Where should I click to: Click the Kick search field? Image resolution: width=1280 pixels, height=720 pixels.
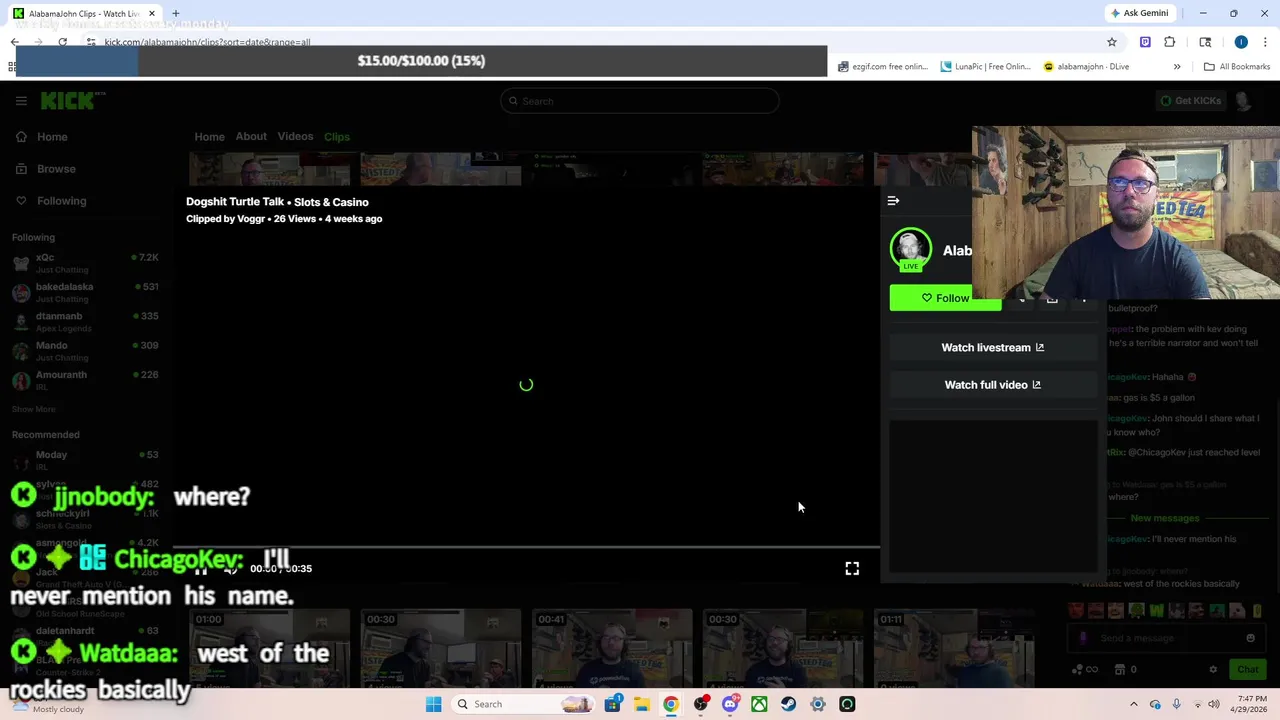coord(640,101)
